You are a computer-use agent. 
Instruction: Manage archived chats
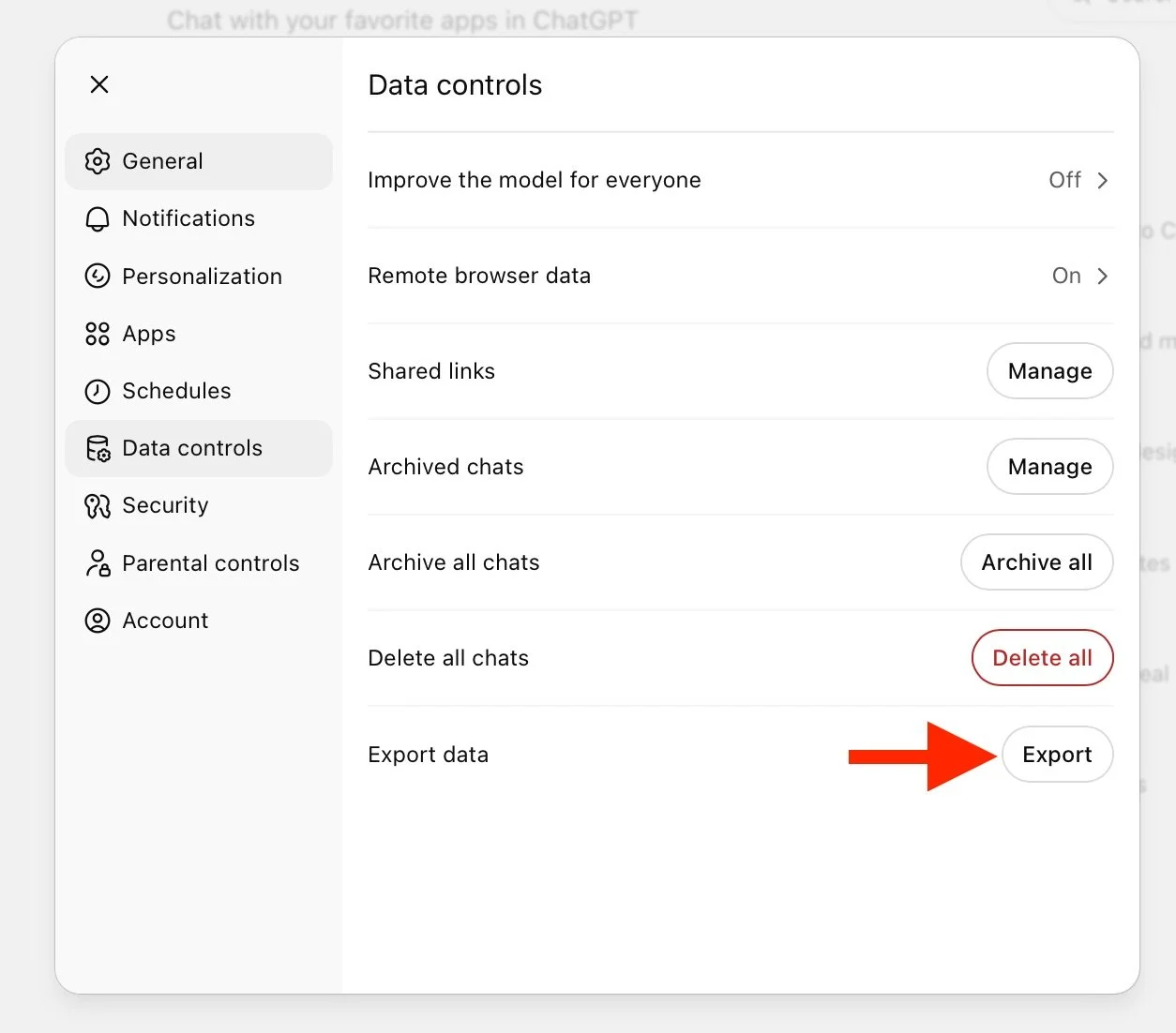click(1049, 467)
